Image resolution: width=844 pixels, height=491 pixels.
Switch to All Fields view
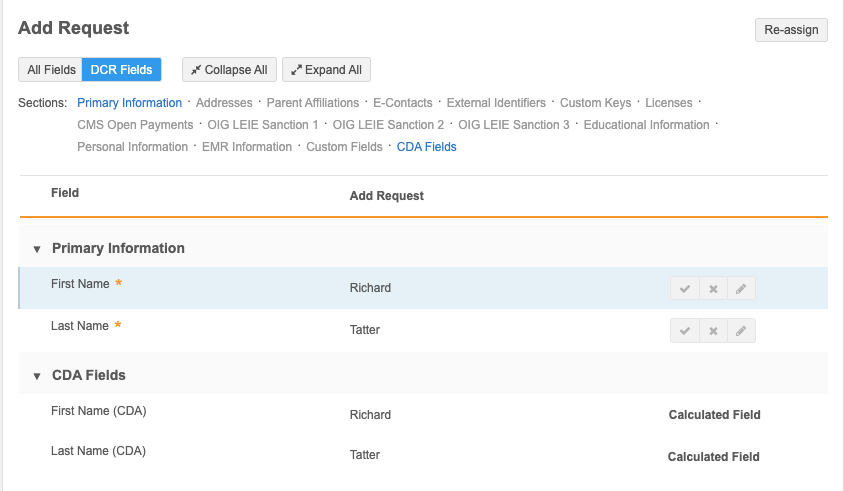pos(49,70)
